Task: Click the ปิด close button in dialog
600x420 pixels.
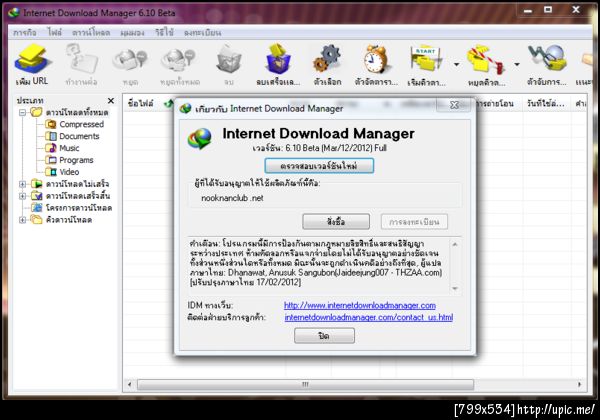Action: coord(324,336)
